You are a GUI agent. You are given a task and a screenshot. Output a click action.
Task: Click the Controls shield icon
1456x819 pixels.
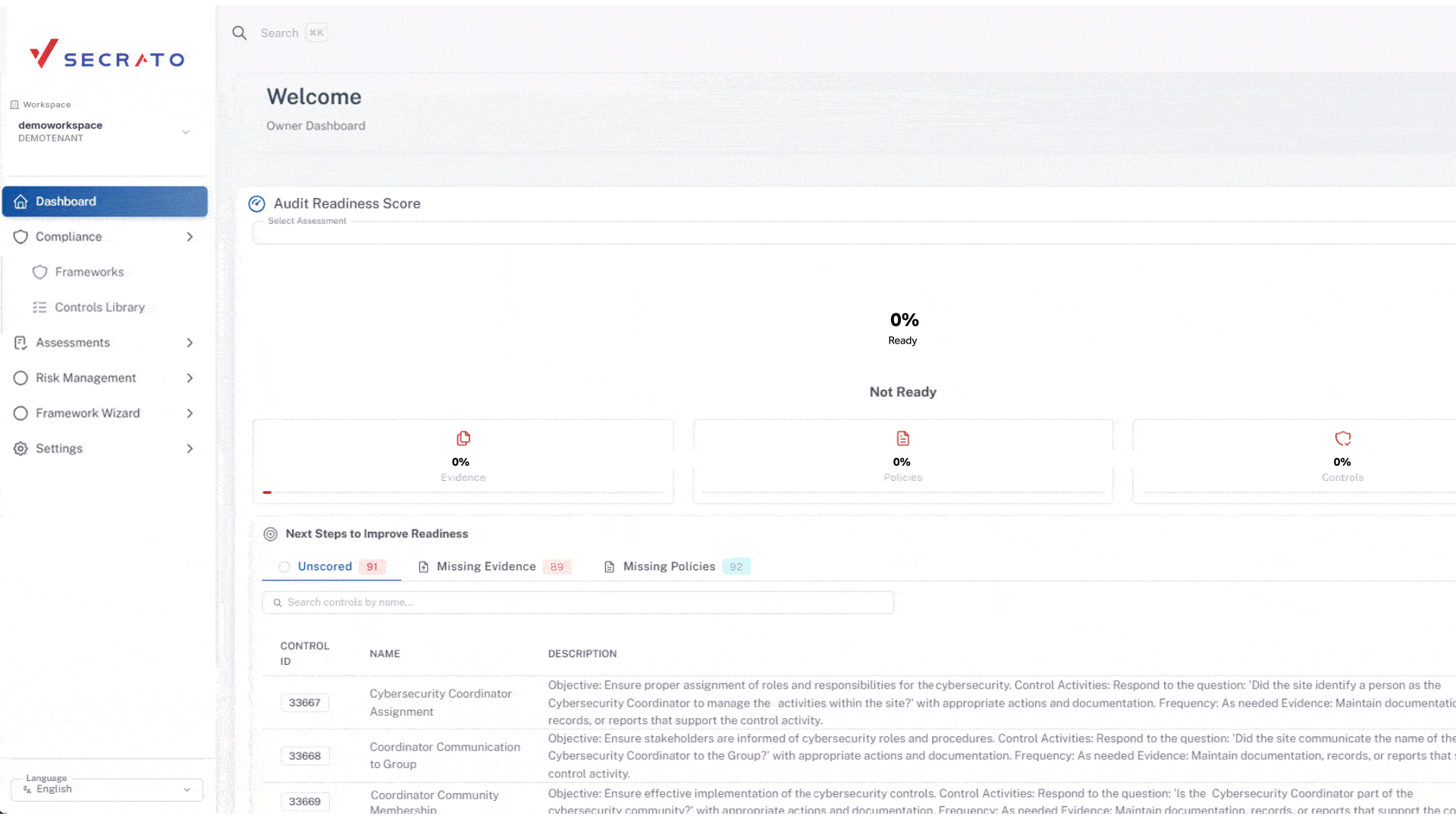(1342, 438)
